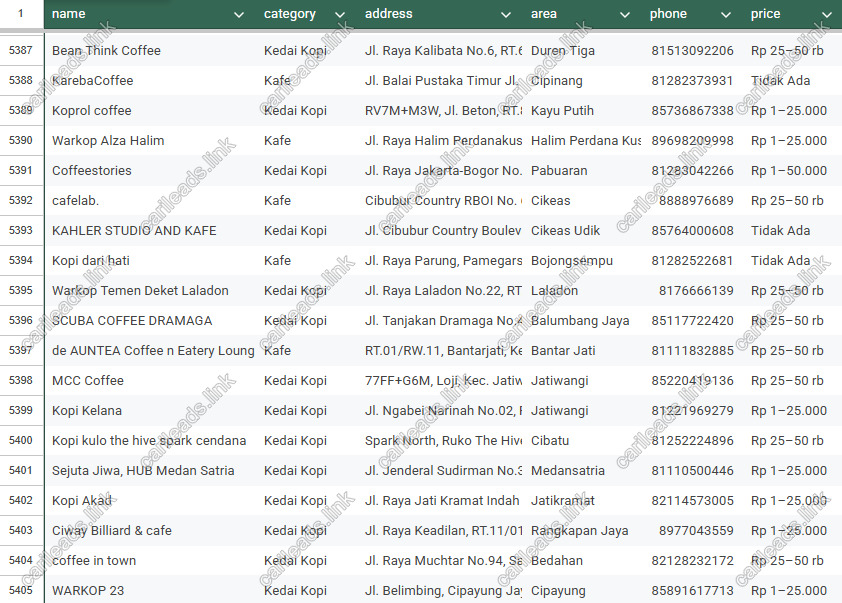Select the area cell 'Balumbang Jaya'

584,321
